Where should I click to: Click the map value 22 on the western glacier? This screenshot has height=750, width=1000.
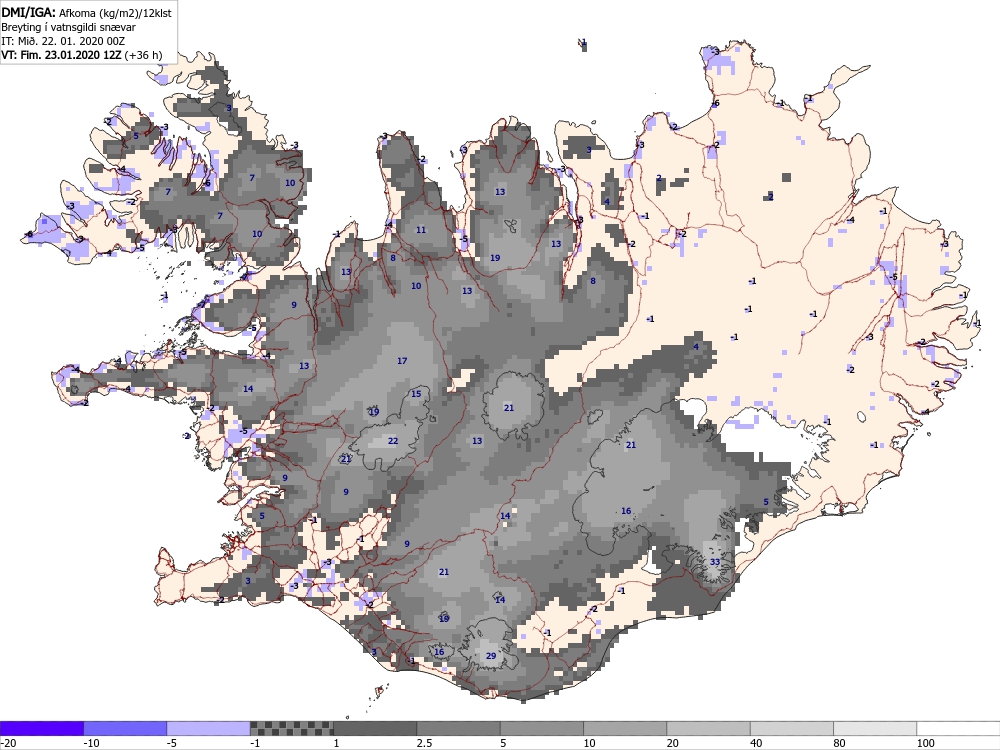[393, 441]
